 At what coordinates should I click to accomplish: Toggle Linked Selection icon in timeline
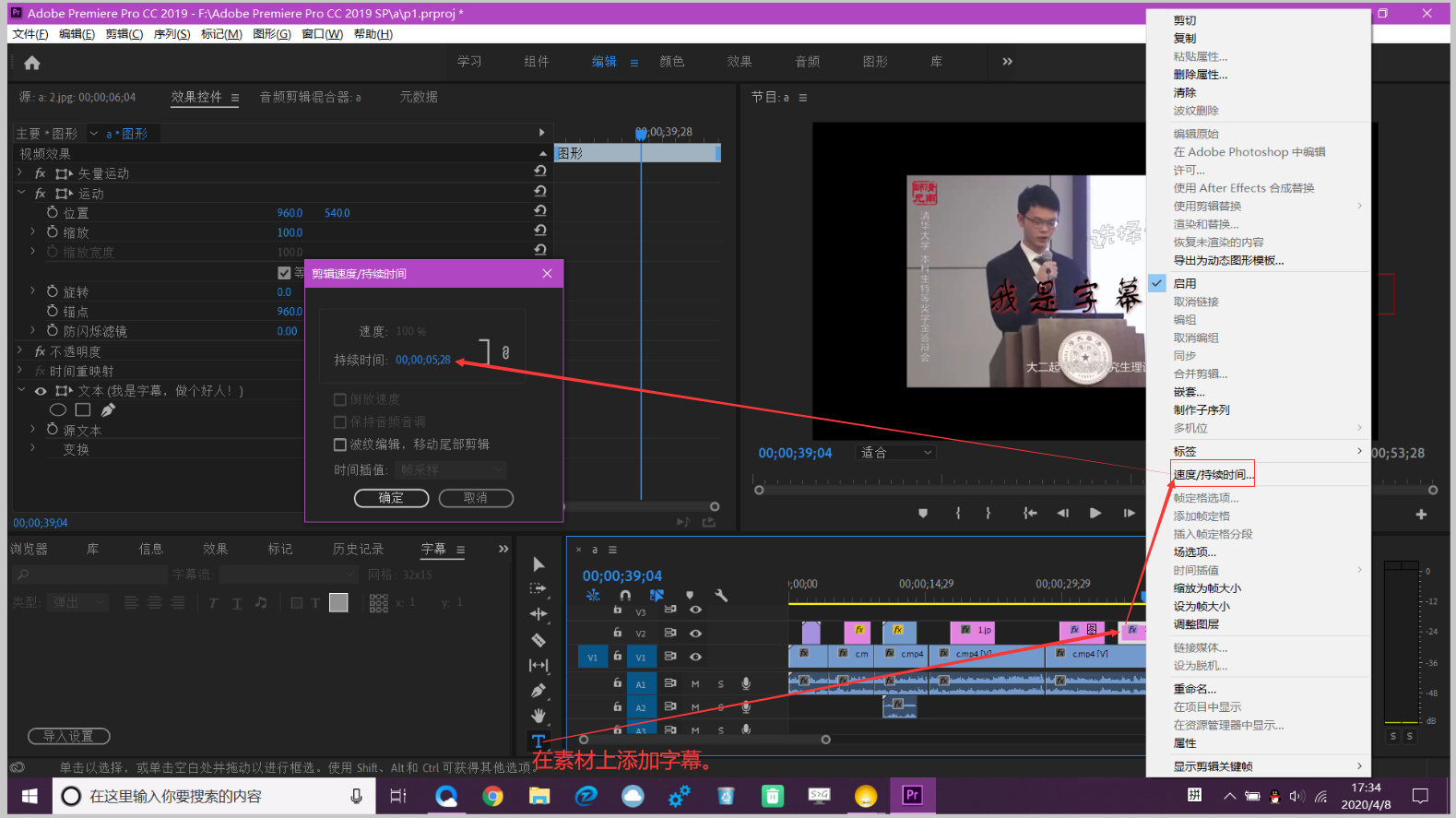point(657,596)
